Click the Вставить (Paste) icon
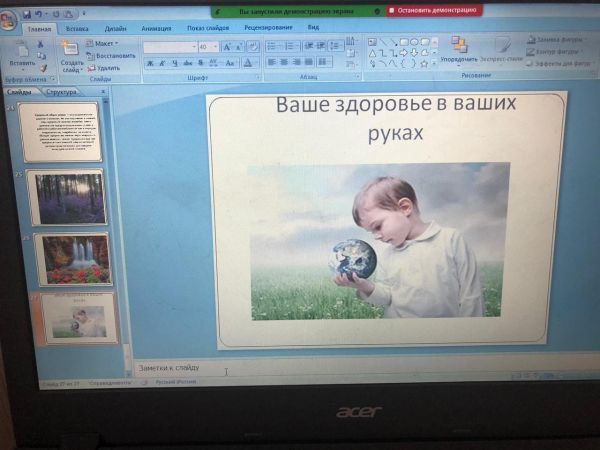The width and height of the screenshot is (600, 450). tap(21, 54)
